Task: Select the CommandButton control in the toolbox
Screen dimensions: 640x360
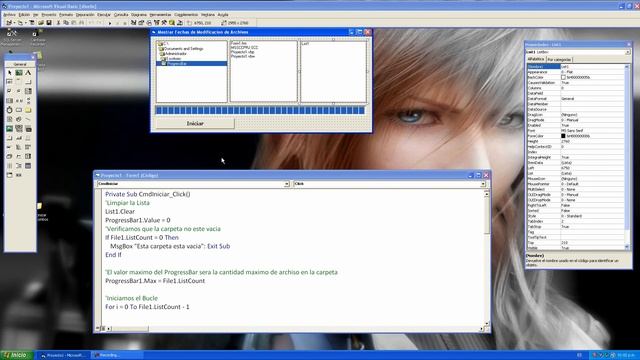Action: point(28,82)
